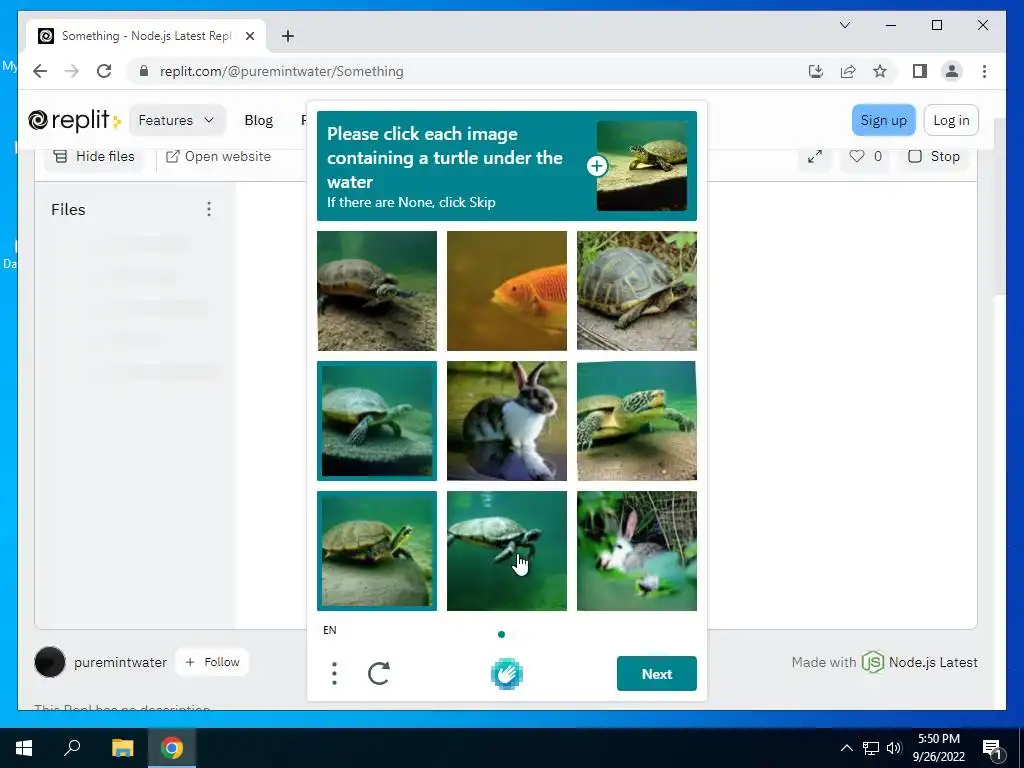Viewport: 1024px width, 768px height.
Task: Click Hide files button
Action: click(x=94, y=157)
